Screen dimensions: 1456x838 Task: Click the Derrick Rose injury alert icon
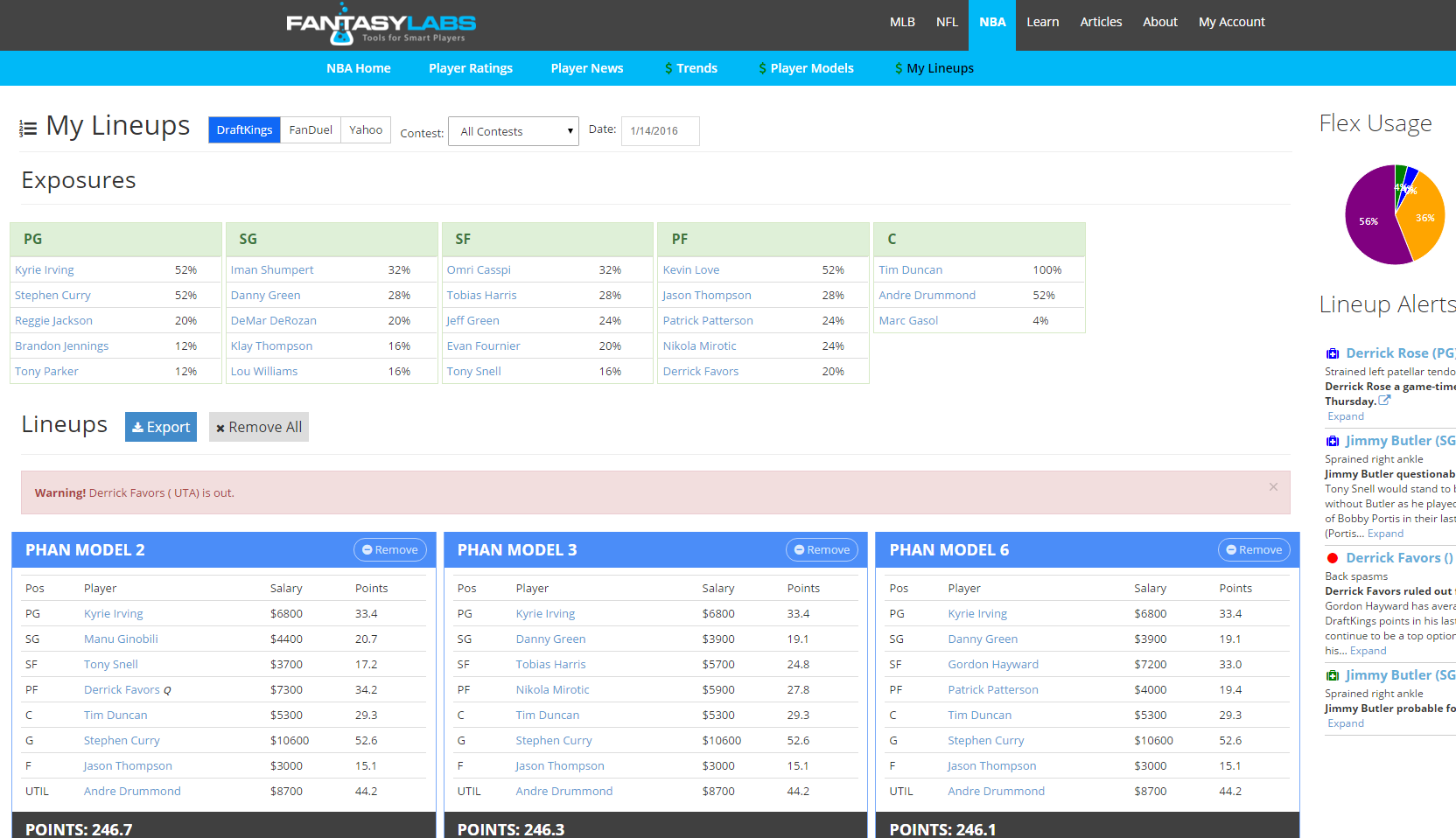[x=1332, y=353]
